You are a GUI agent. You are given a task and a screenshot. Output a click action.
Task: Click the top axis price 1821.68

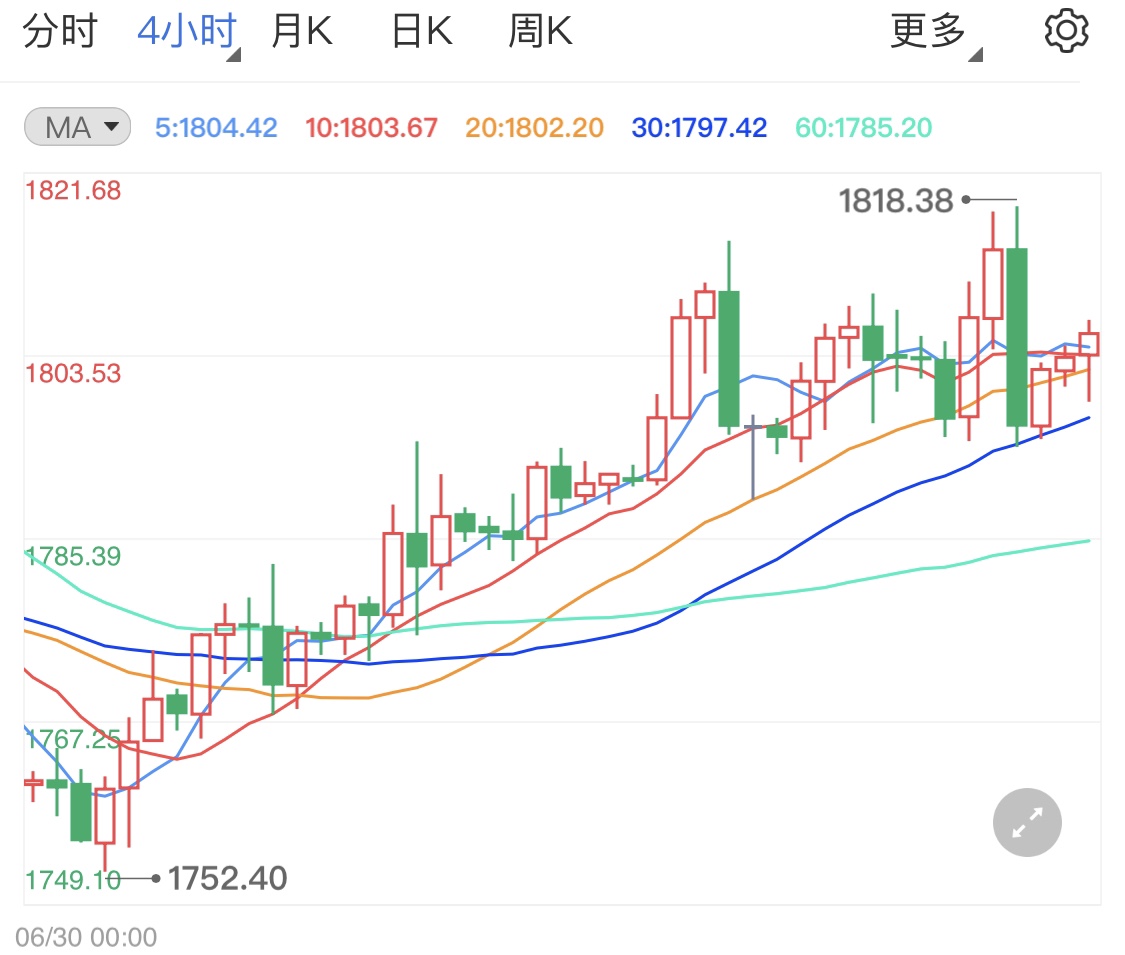tap(73, 191)
